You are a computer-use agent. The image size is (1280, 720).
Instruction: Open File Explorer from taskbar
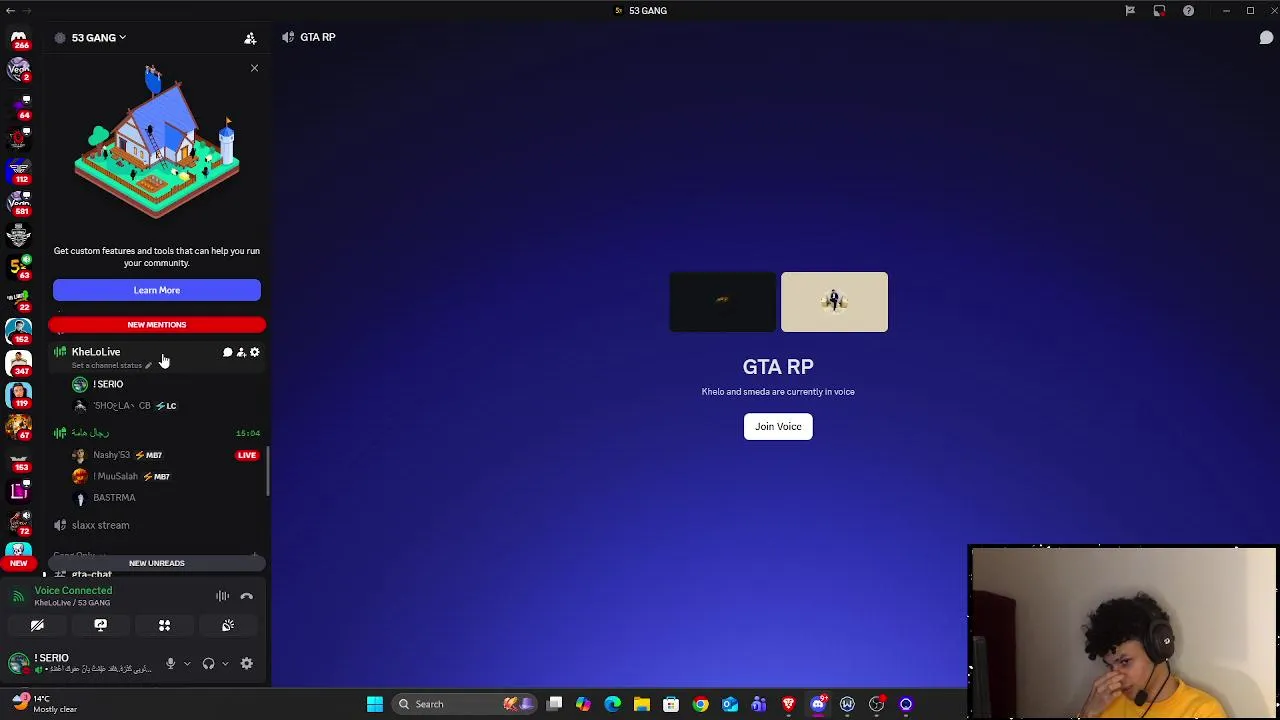642,704
